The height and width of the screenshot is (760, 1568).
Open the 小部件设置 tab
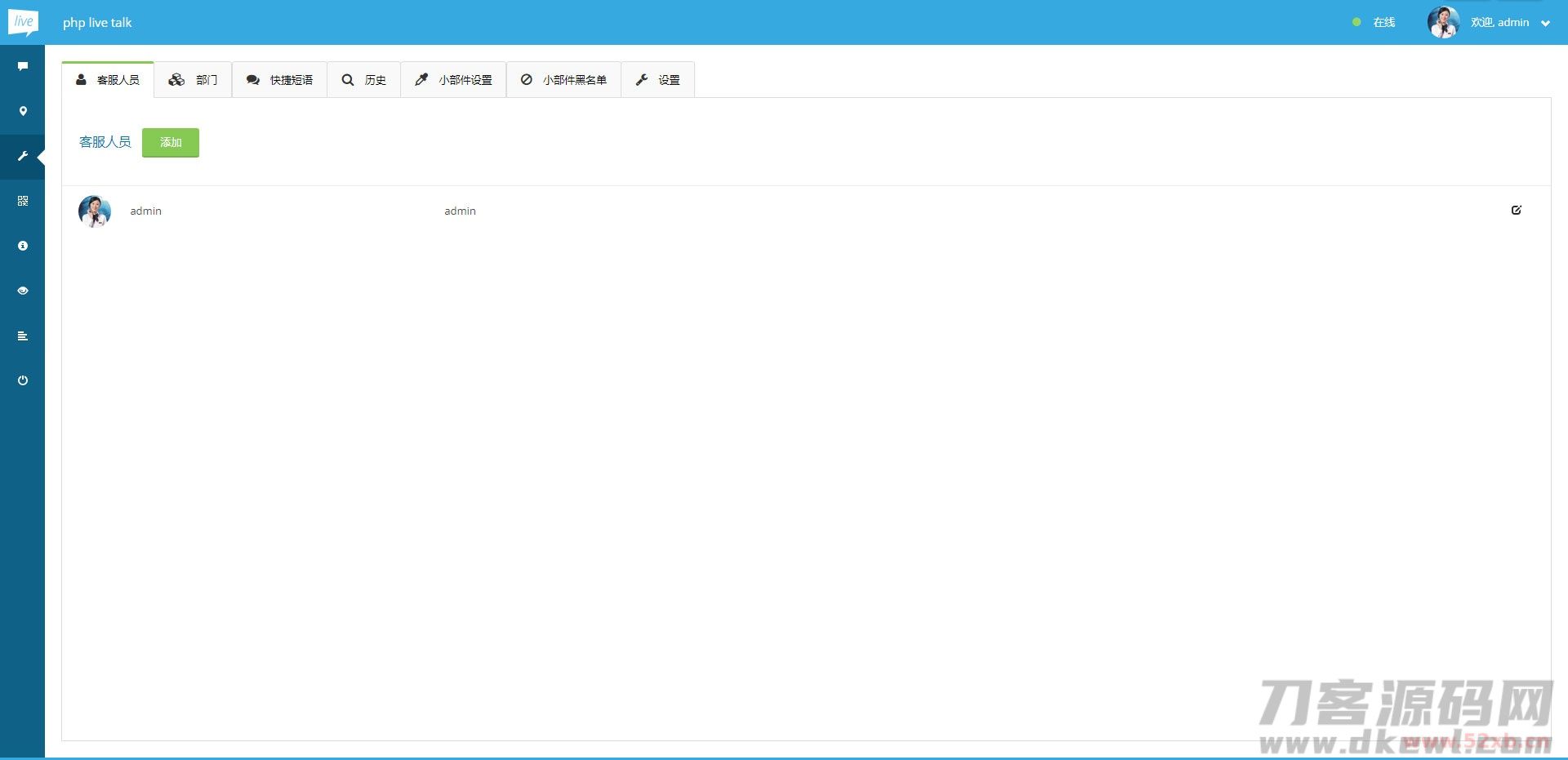click(454, 80)
